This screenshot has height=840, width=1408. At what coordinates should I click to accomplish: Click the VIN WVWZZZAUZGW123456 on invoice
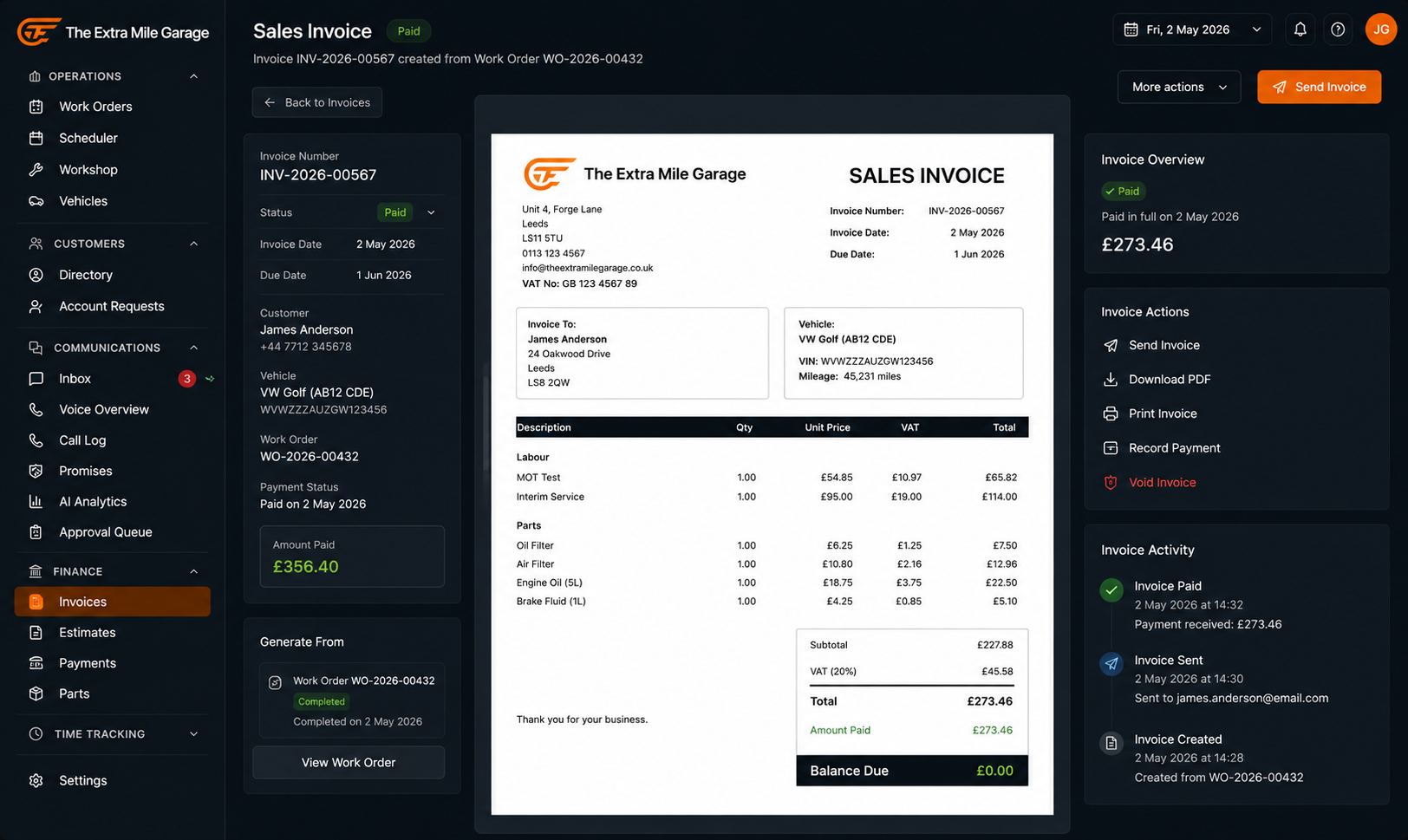[x=865, y=361]
